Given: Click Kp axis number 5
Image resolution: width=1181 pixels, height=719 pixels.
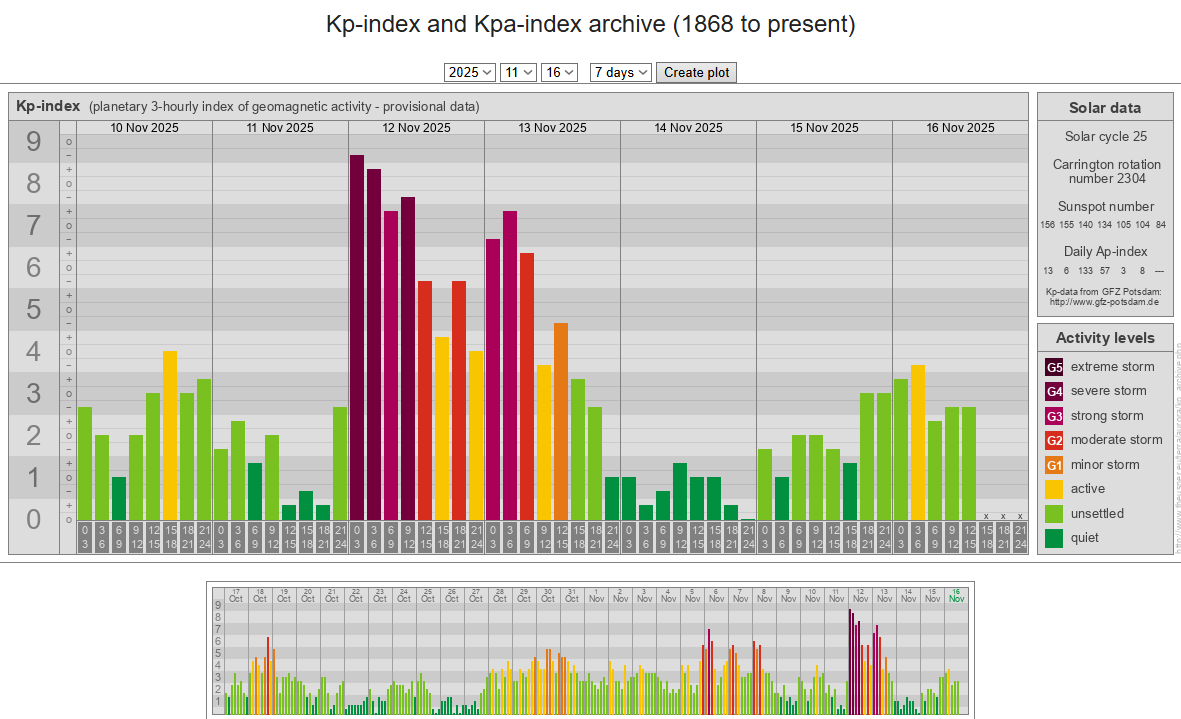Looking at the screenshot, I should pyautogui.click(x=34, y=309).
